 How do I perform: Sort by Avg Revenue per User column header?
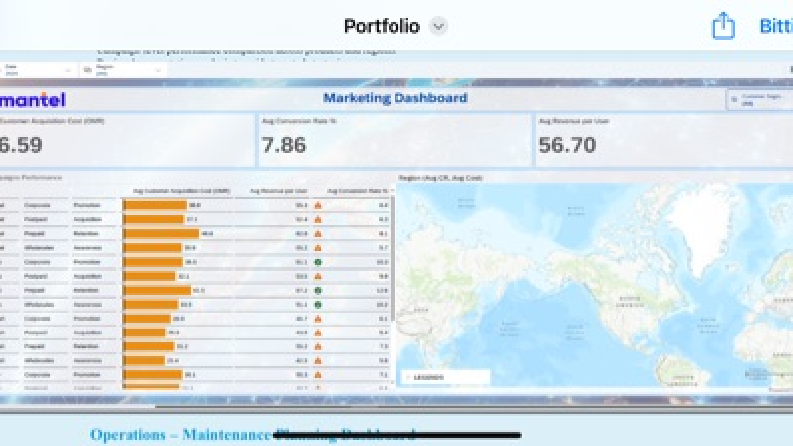click(279, 191)
